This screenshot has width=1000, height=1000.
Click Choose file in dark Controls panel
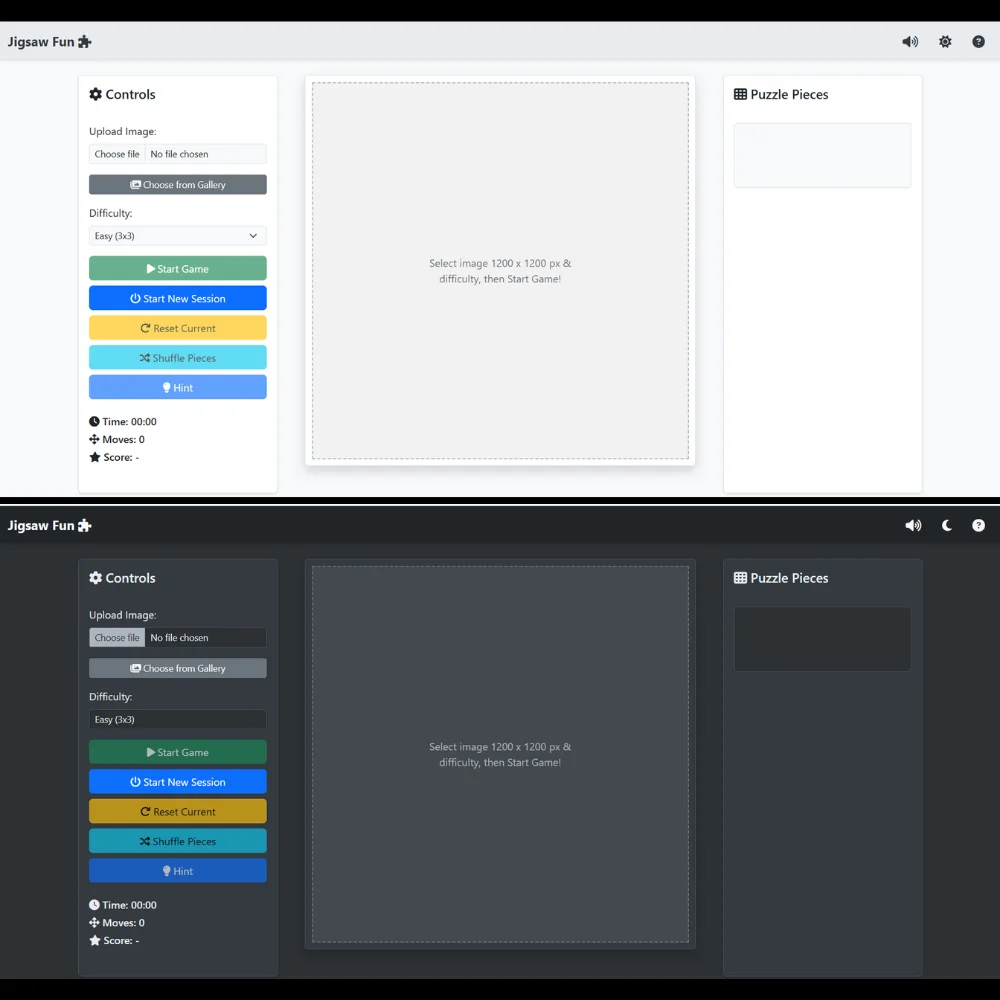coord(117,637)
